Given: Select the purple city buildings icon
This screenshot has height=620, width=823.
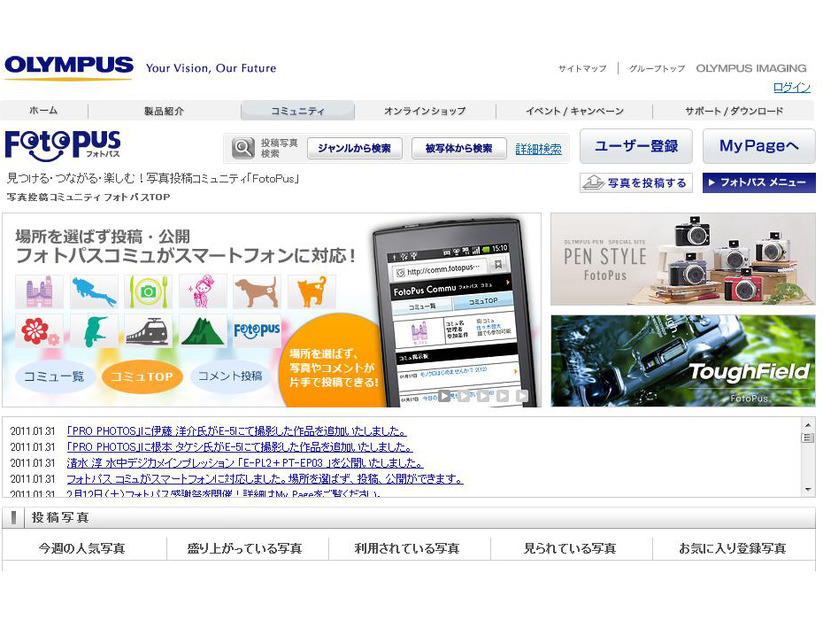Looking at the screenshot, I should (39, 291).
